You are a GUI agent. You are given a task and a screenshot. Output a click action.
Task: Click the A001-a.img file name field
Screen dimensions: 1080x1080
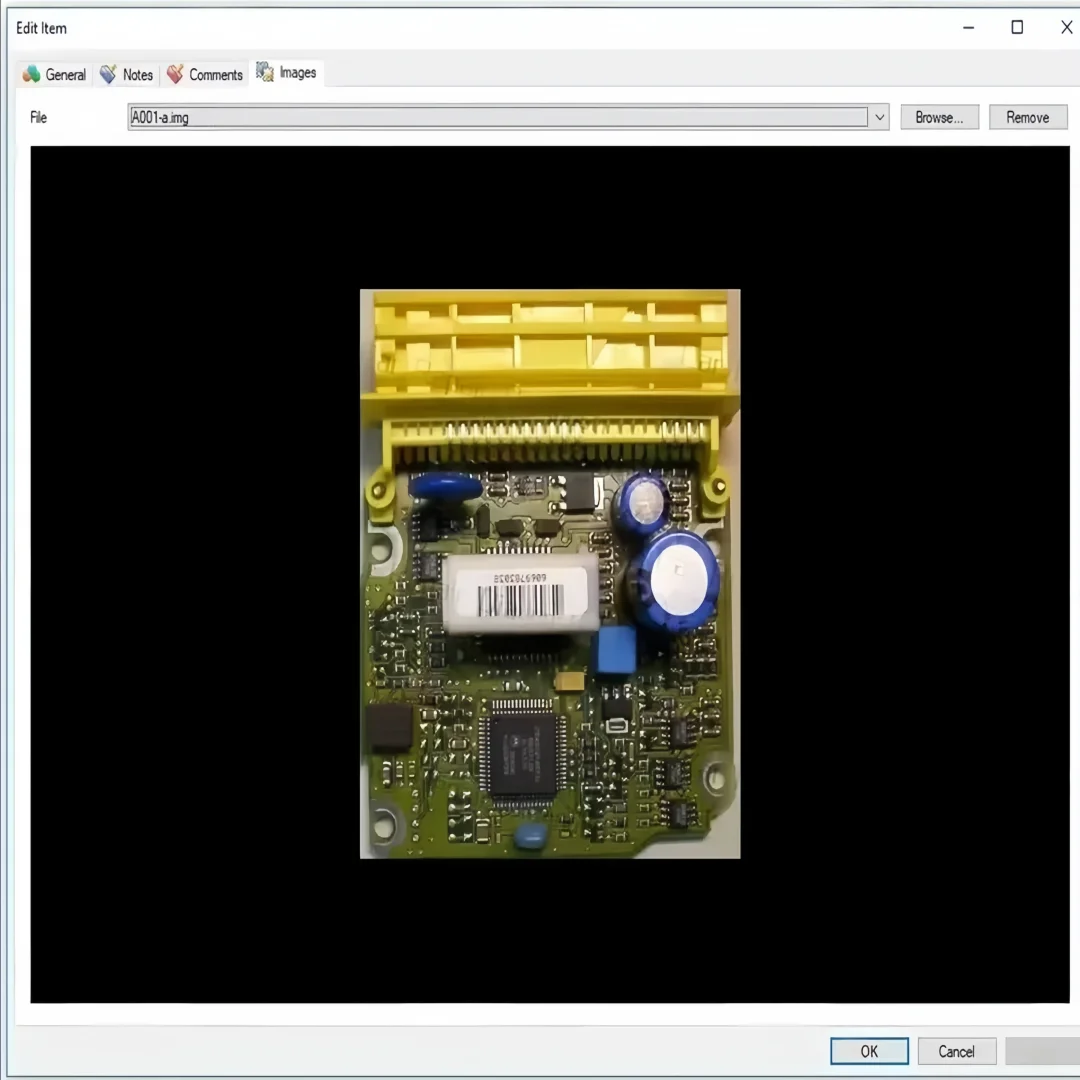tap(498, 117)
